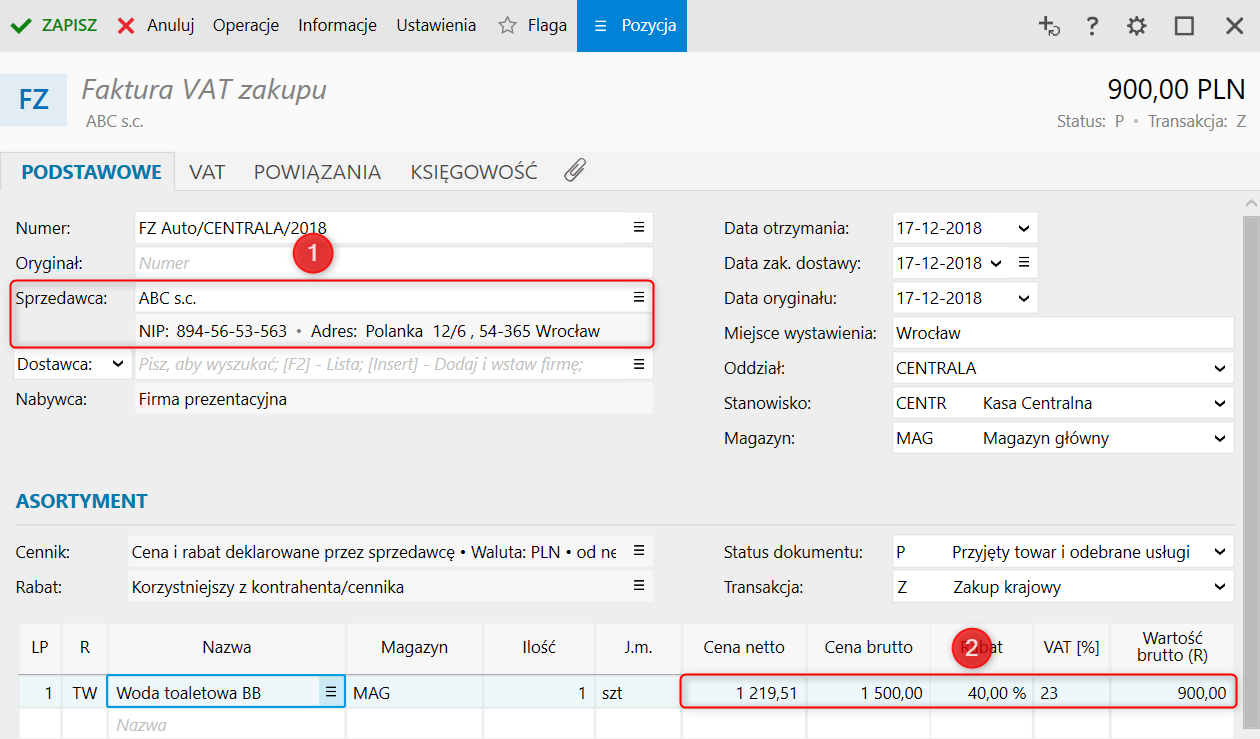The height and width of the screenshot is (739, 1260).
Task: Switch to the VAT tab
Action: click(207, 172)
